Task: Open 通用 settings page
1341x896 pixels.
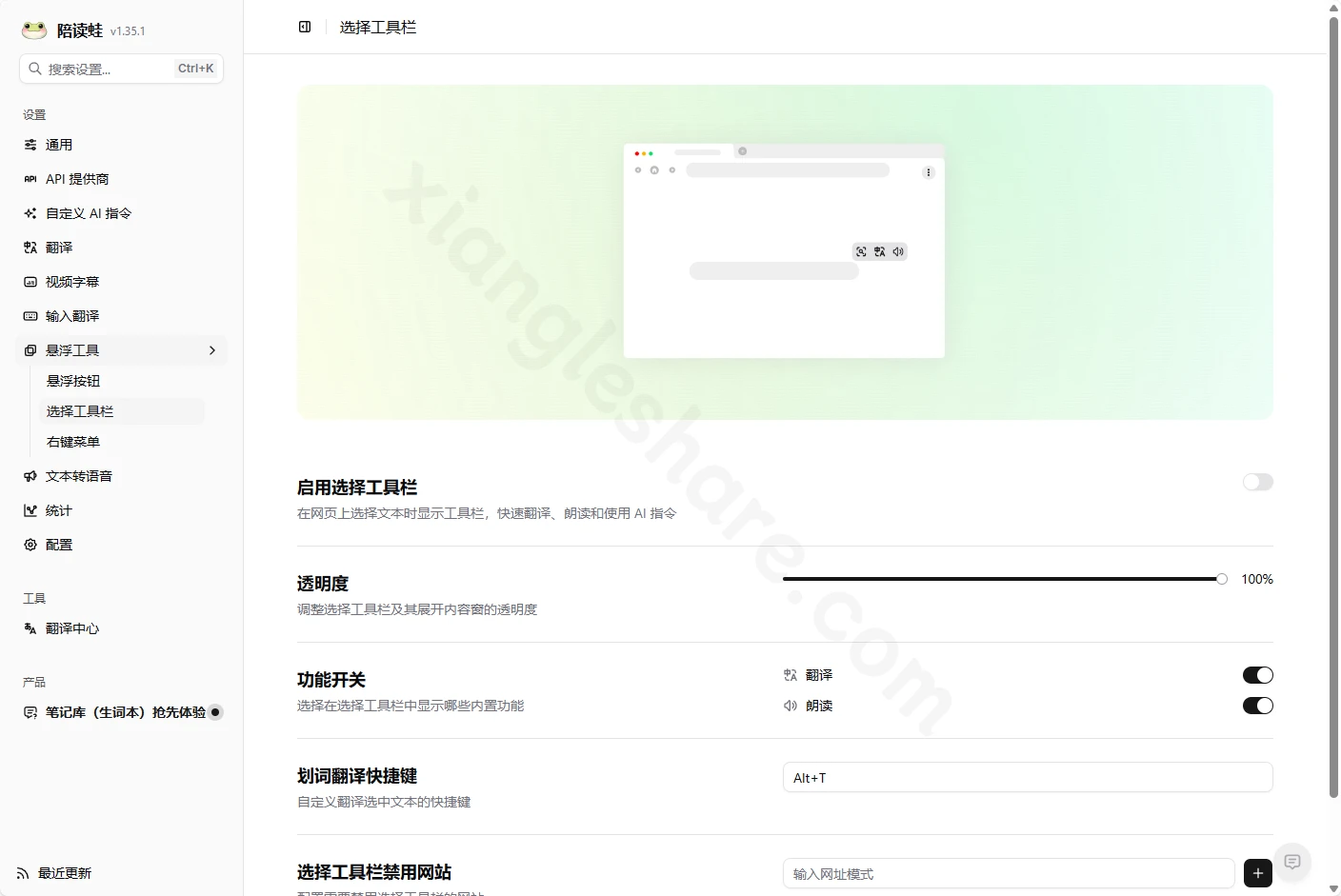Action: 122,145
